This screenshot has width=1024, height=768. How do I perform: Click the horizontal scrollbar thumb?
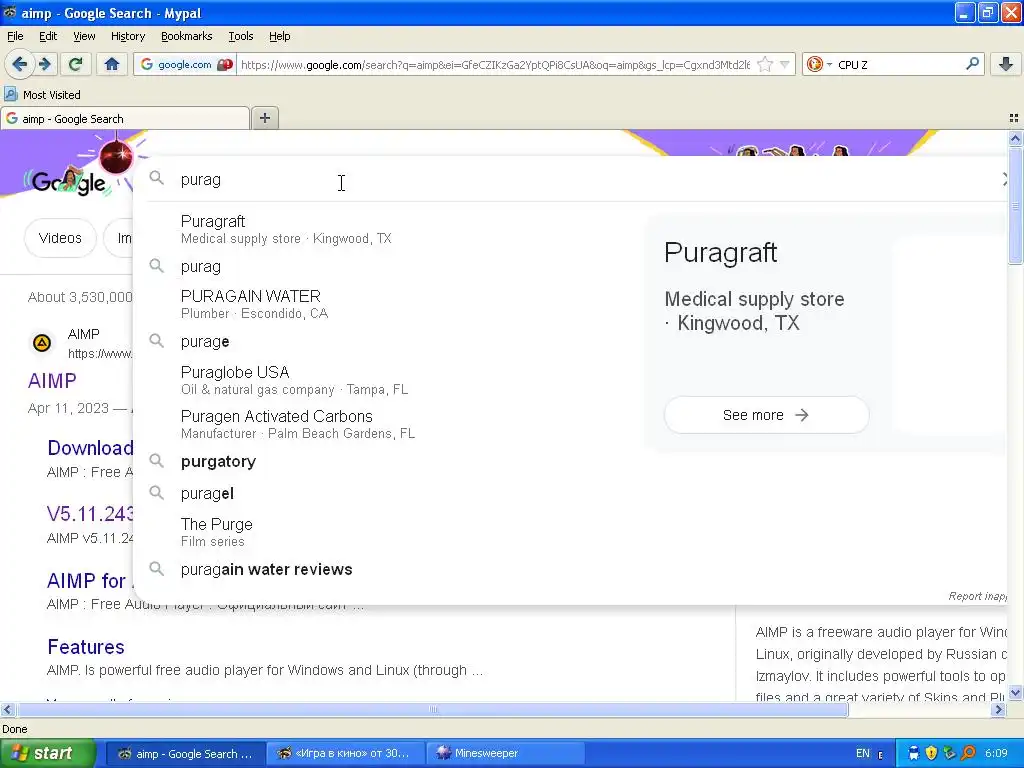pos(432,709)
